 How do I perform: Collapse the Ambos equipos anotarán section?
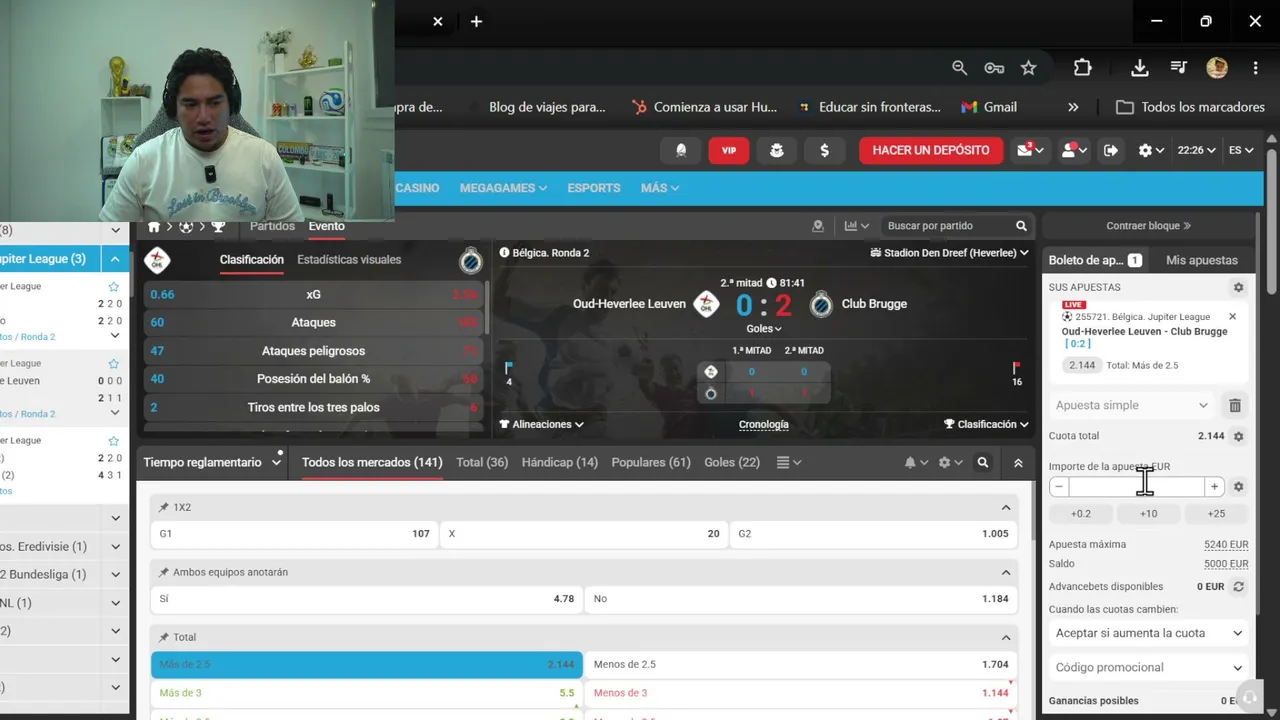[x=1006, y=572]
